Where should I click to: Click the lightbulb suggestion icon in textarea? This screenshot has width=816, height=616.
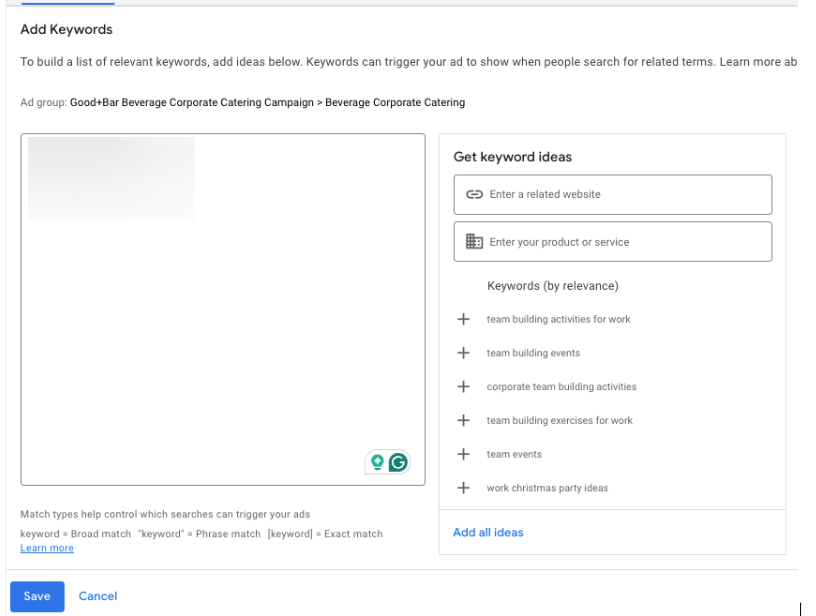[377, 462]
